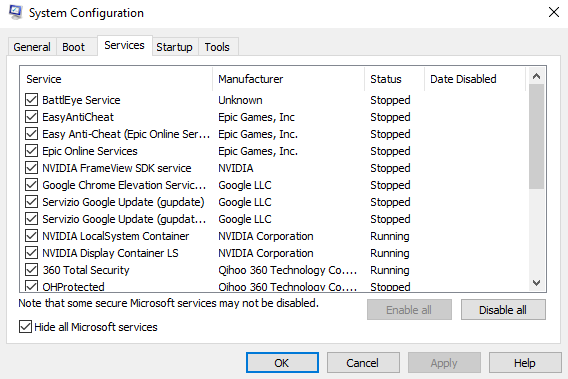Select NVIDIA LocalSystem Container name

(x=116, y=236)
